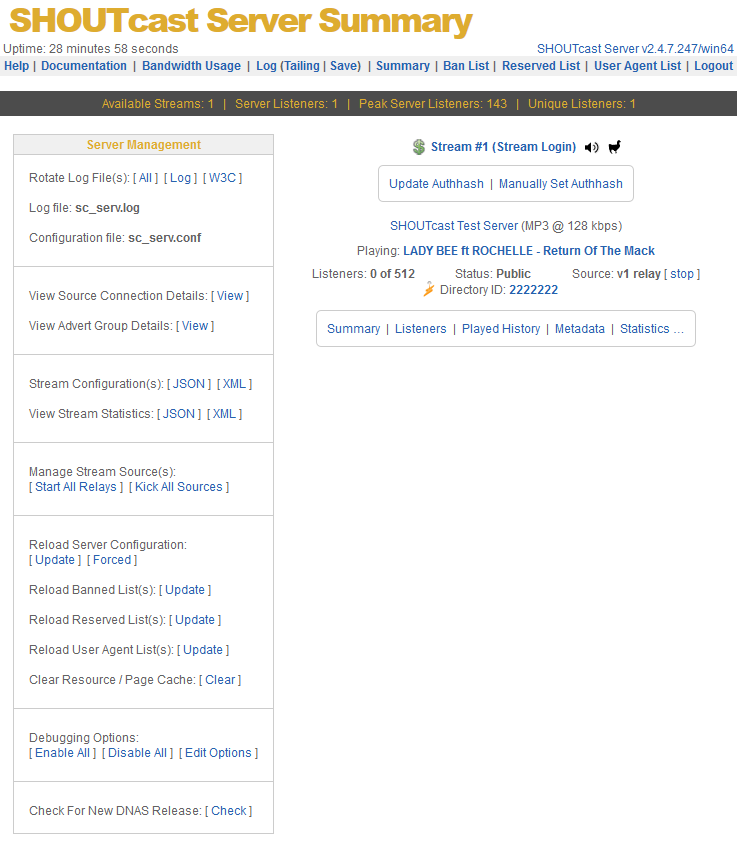Switch to the Played History tab
The width and height of the screenshot is (737, 844).
[x=500, y=329]
